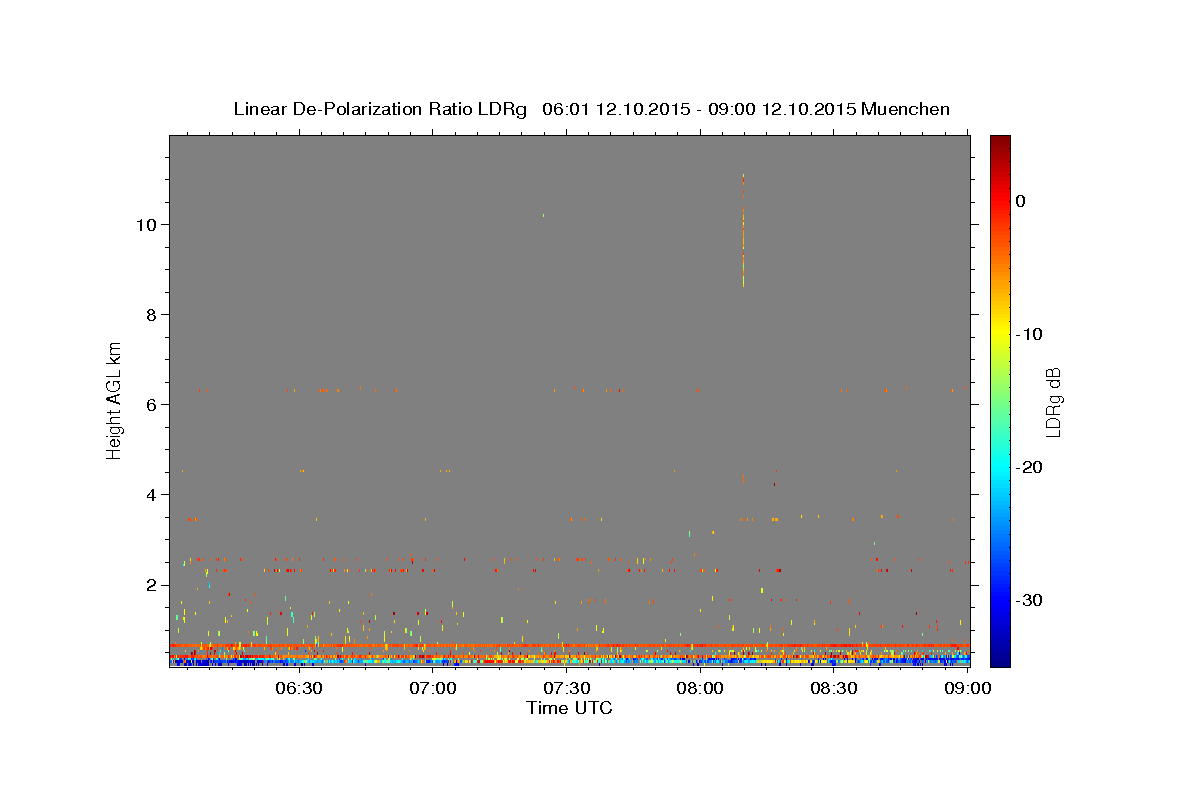Click the 'Muenchen' location in the title
Viewport: 1200px width, 800px height.
click(x=905, y=109)
